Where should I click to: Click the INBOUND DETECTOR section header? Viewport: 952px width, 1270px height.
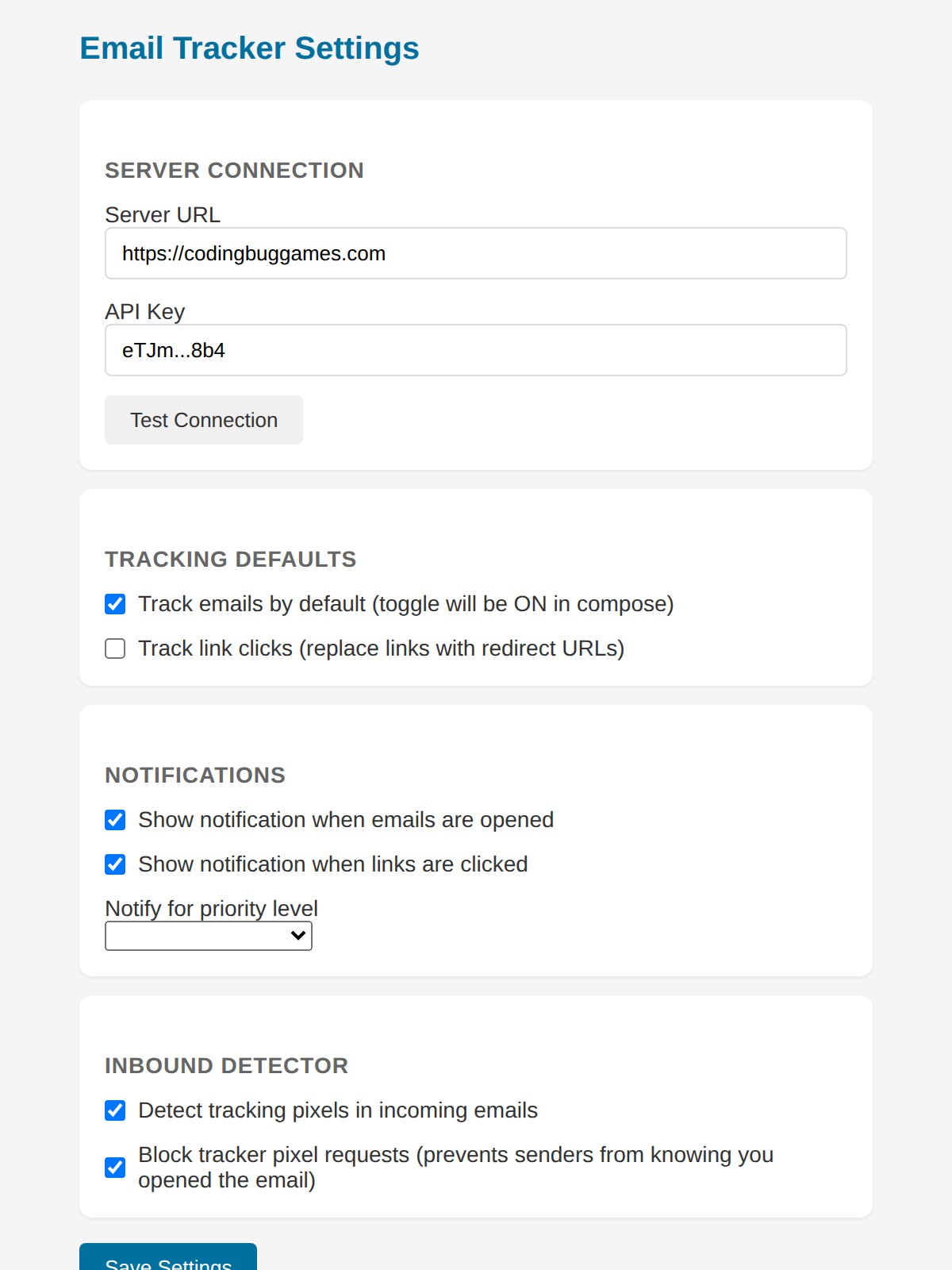(x=226, y=1065)
